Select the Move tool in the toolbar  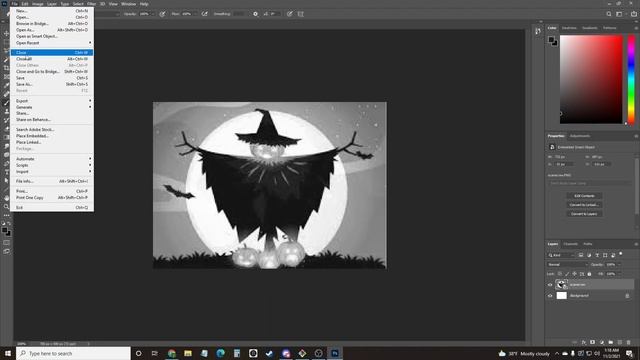pos(6,33)
